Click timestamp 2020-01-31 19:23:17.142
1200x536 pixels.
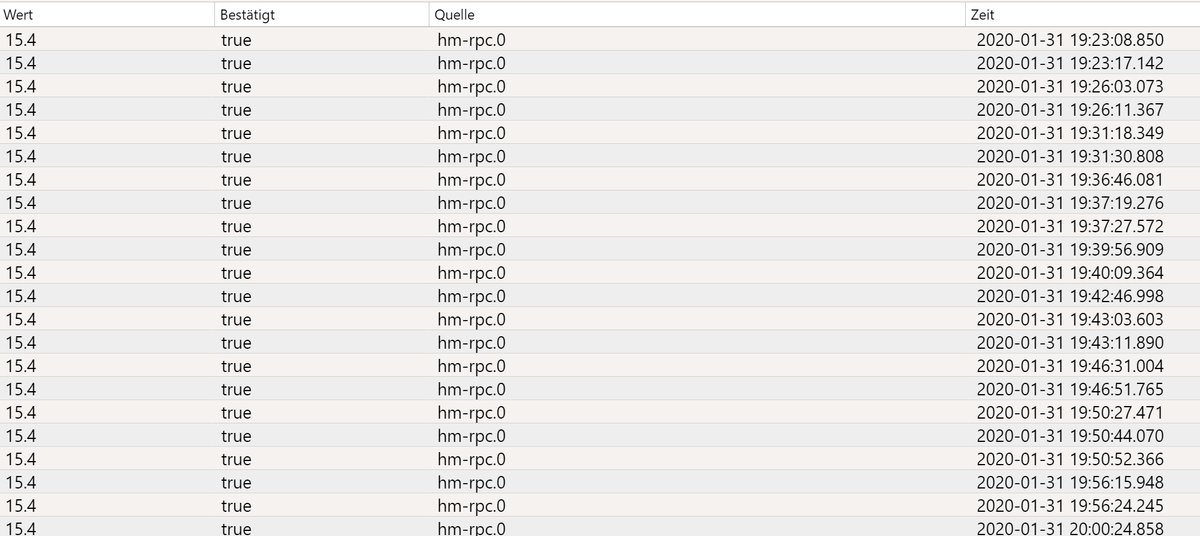click(x=1070, y=63)
